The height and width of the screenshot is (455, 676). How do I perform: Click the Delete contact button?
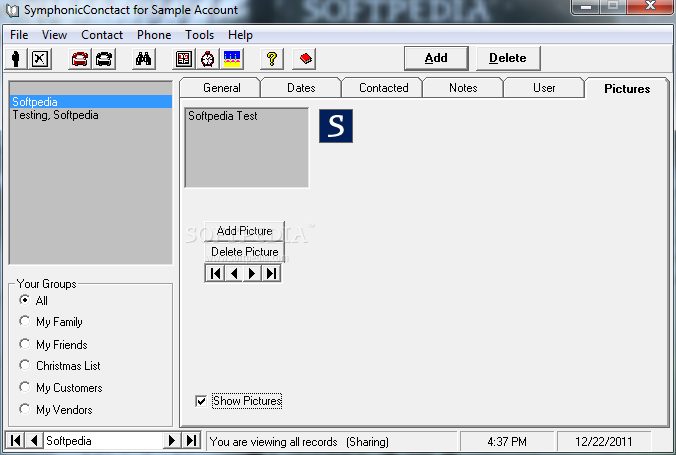[x=508, y=58]
